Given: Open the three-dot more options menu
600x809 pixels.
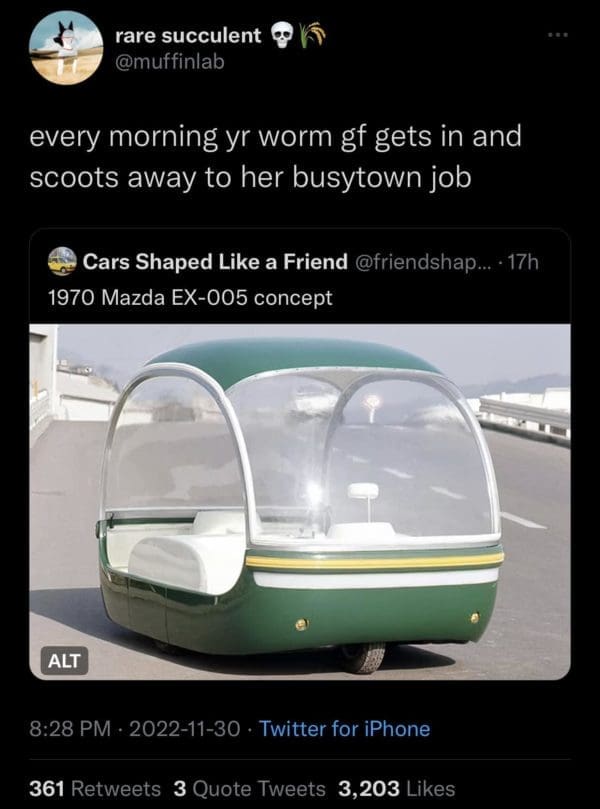Looking at the screenshot, I should (x=558, y=35).
